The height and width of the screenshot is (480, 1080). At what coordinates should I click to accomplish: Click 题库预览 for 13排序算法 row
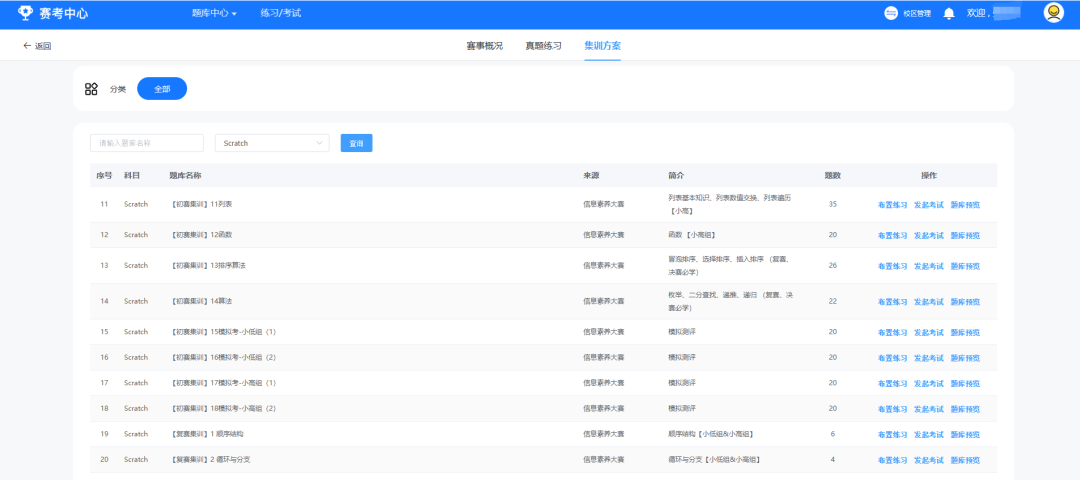(965, 267)
